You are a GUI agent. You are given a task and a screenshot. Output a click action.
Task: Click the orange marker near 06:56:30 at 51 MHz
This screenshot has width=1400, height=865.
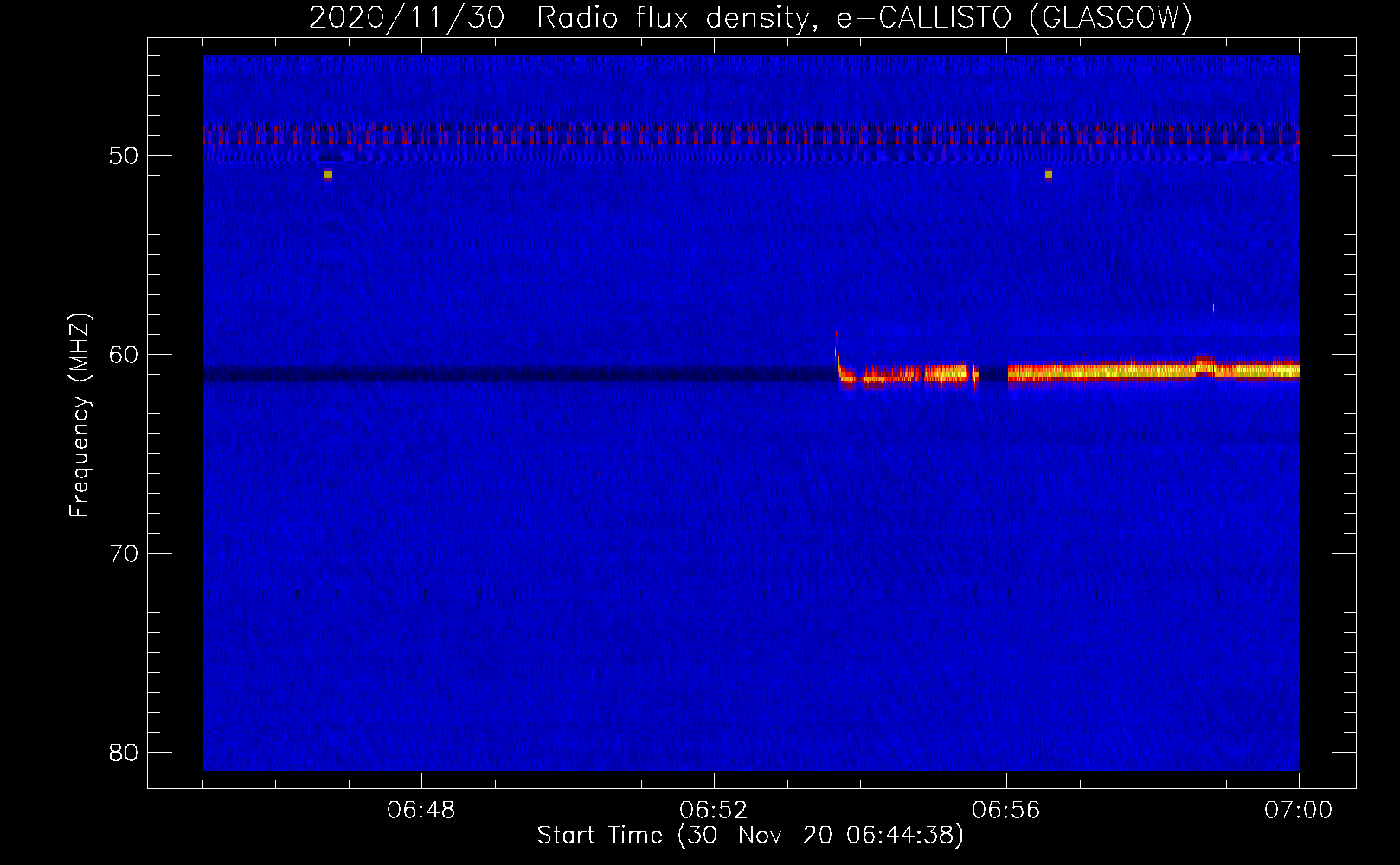tap(1049, 175)
